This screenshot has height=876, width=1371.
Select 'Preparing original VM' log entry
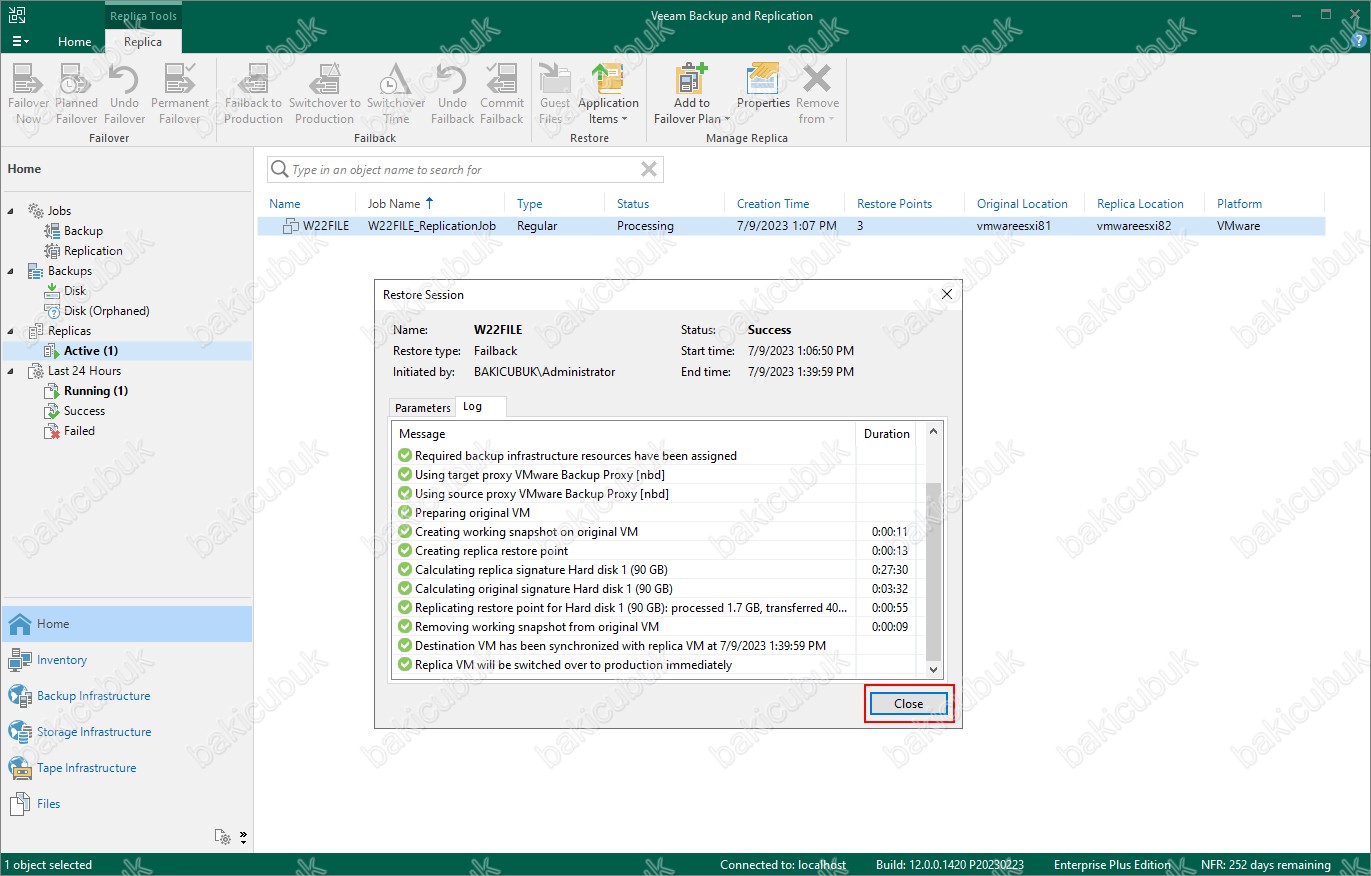pyautogui.click(x=472, y=513)
